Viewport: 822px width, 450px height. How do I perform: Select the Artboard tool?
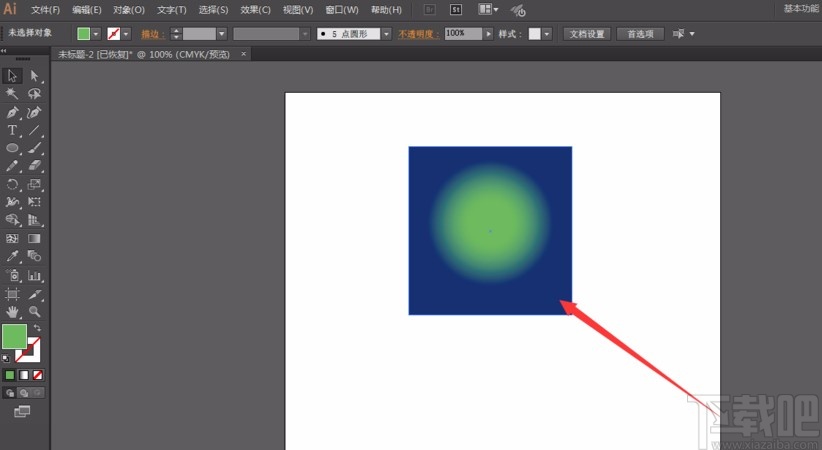(12, 294)
